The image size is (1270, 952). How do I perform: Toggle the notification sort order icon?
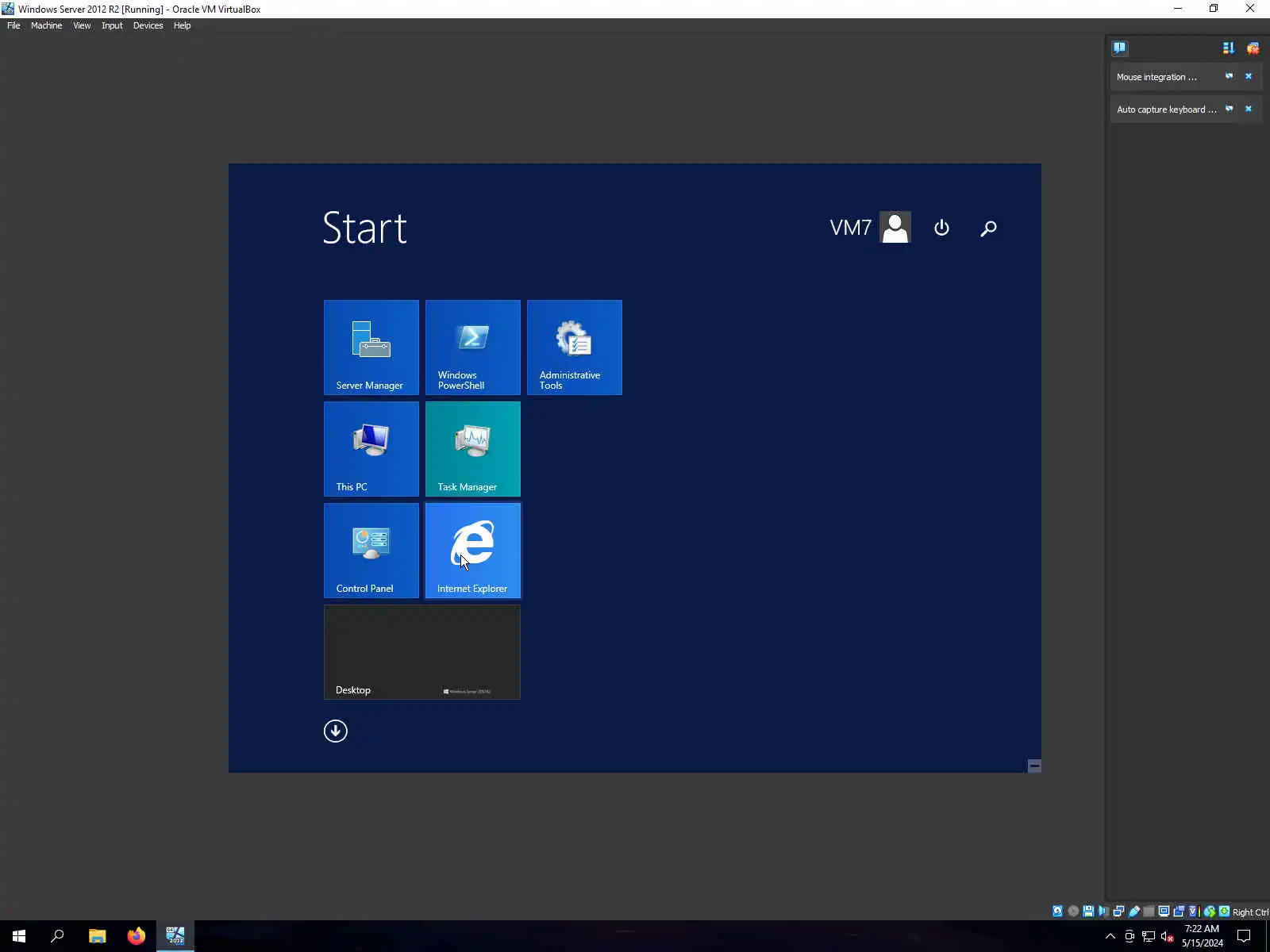point(1229,48)
